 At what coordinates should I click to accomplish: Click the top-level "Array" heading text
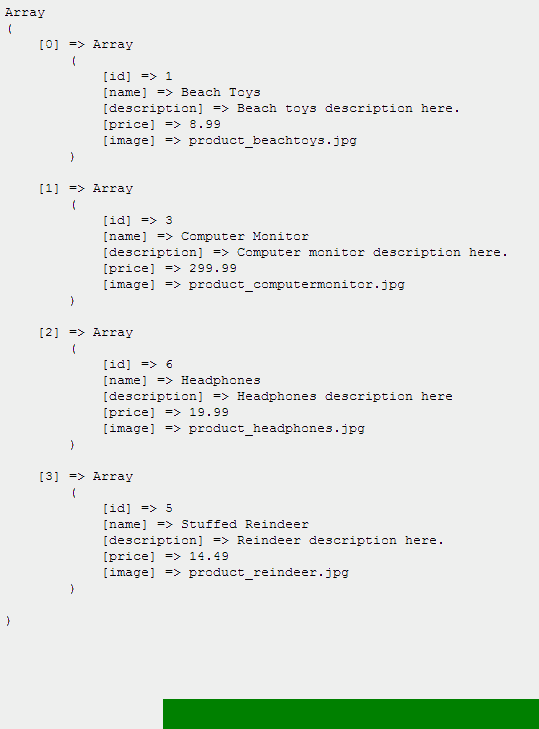pos(25,13)
